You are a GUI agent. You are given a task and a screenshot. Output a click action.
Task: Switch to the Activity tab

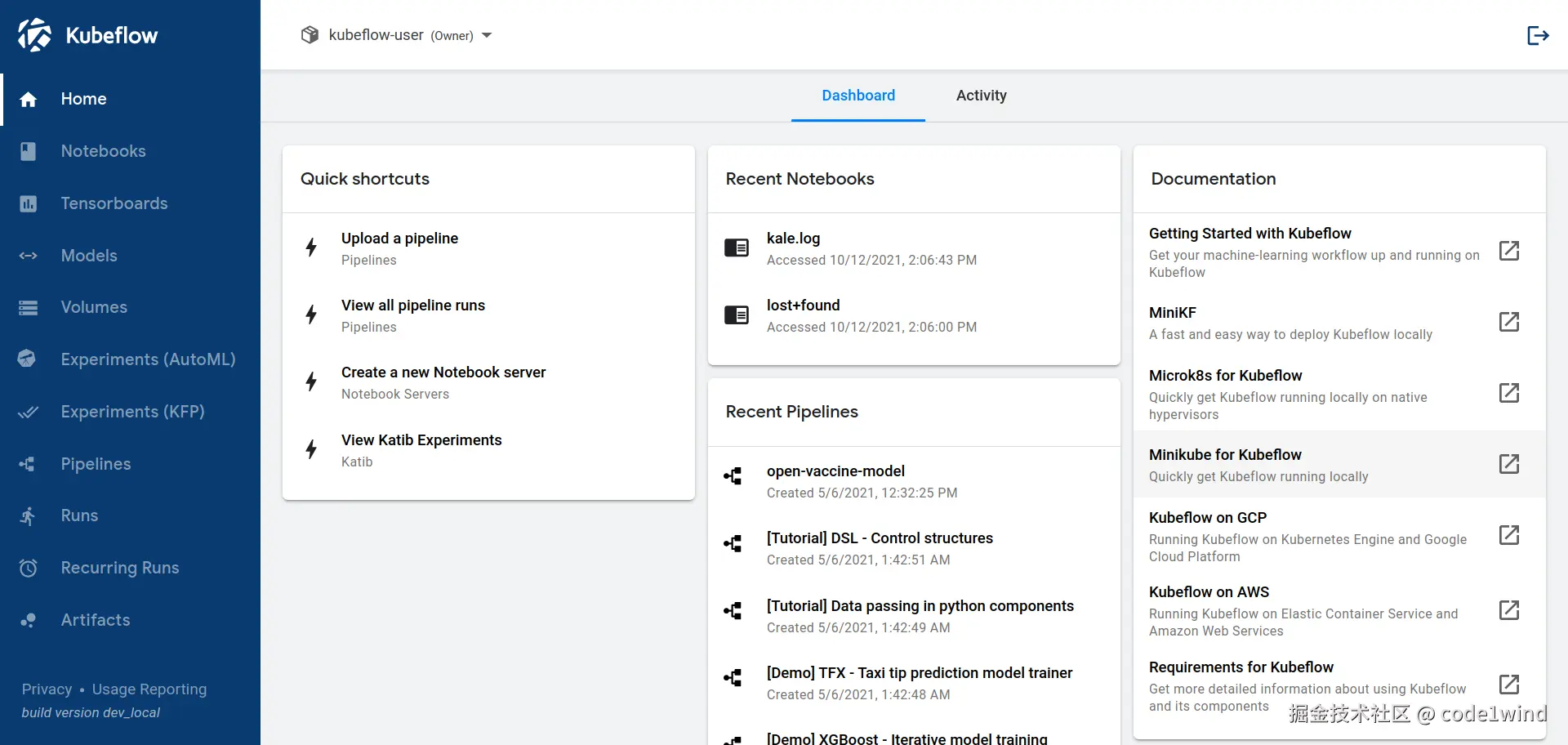pos(981,96)
